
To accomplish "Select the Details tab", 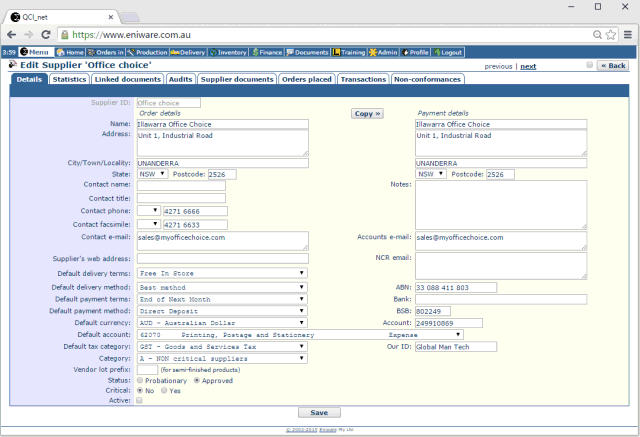I will pos(29,79).
